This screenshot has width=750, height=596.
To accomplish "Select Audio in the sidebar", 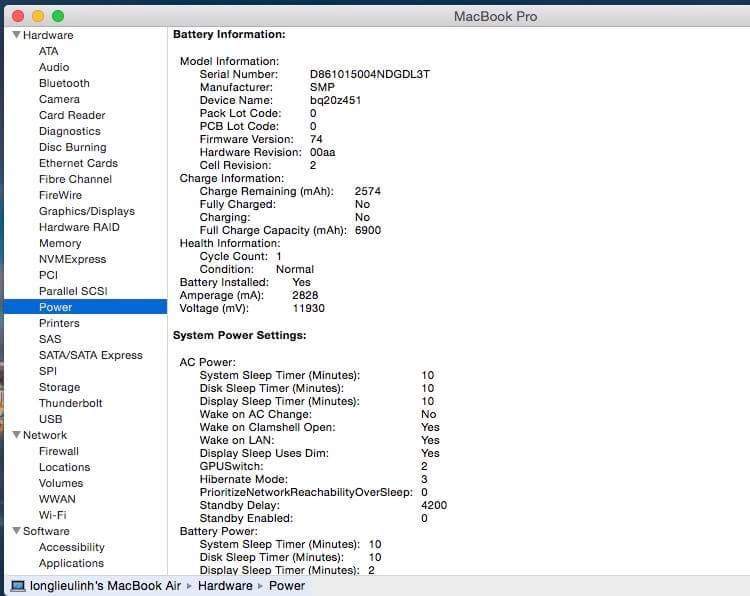I will tap(54, 67).
